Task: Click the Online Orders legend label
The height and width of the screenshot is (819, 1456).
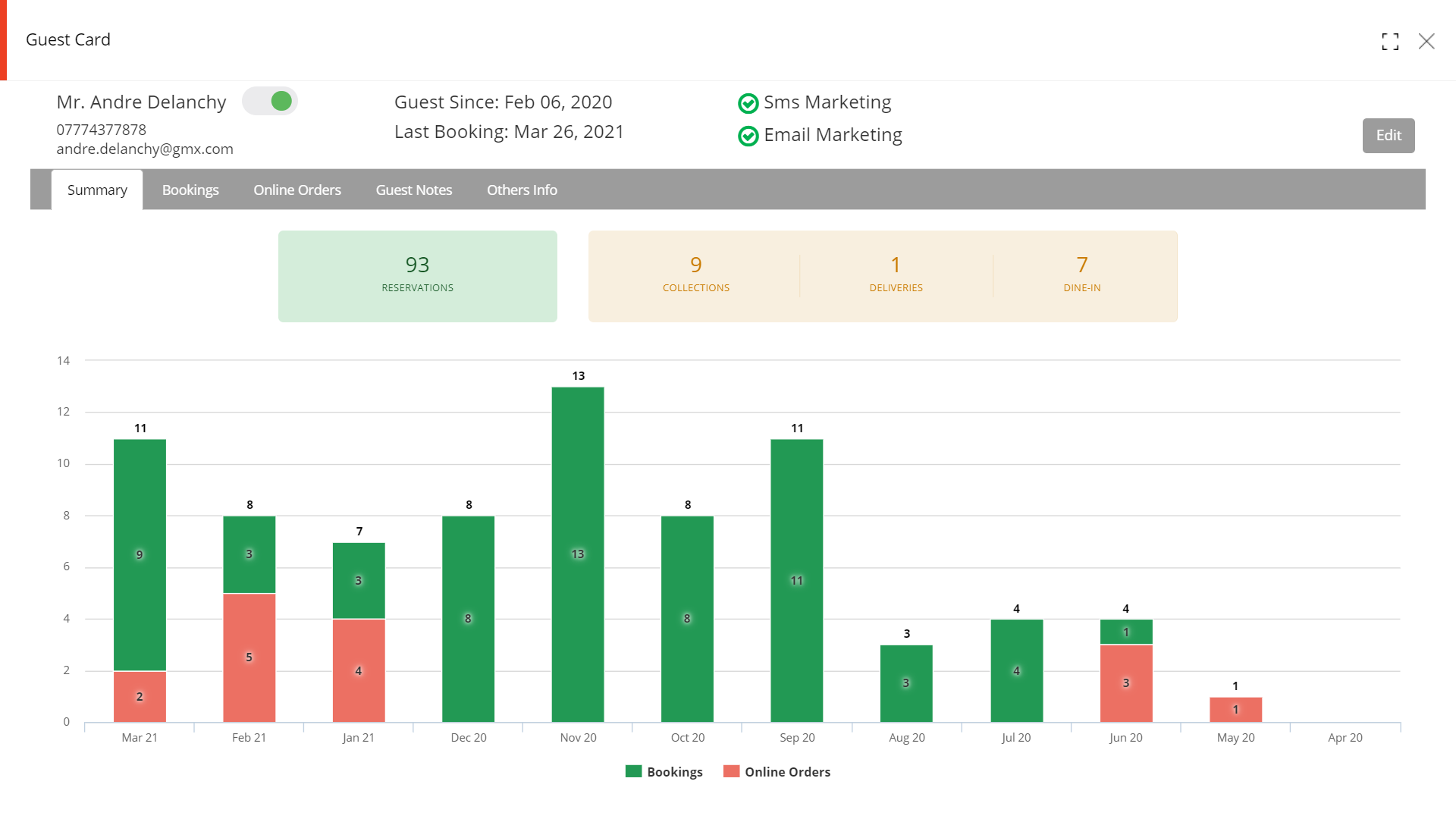Action: point(787,772)
